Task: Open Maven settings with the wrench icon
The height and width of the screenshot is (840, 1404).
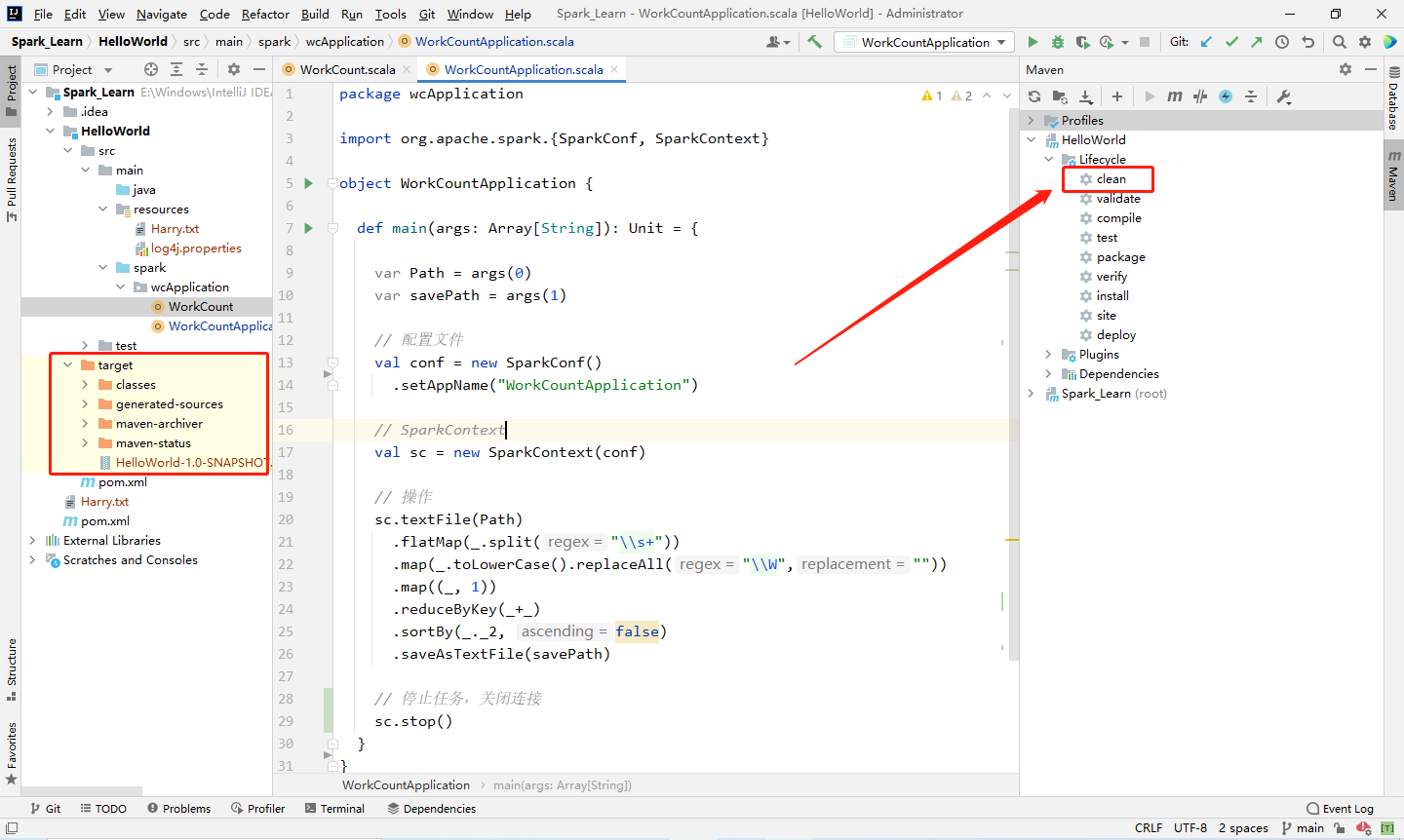Action: (1285, 96)
